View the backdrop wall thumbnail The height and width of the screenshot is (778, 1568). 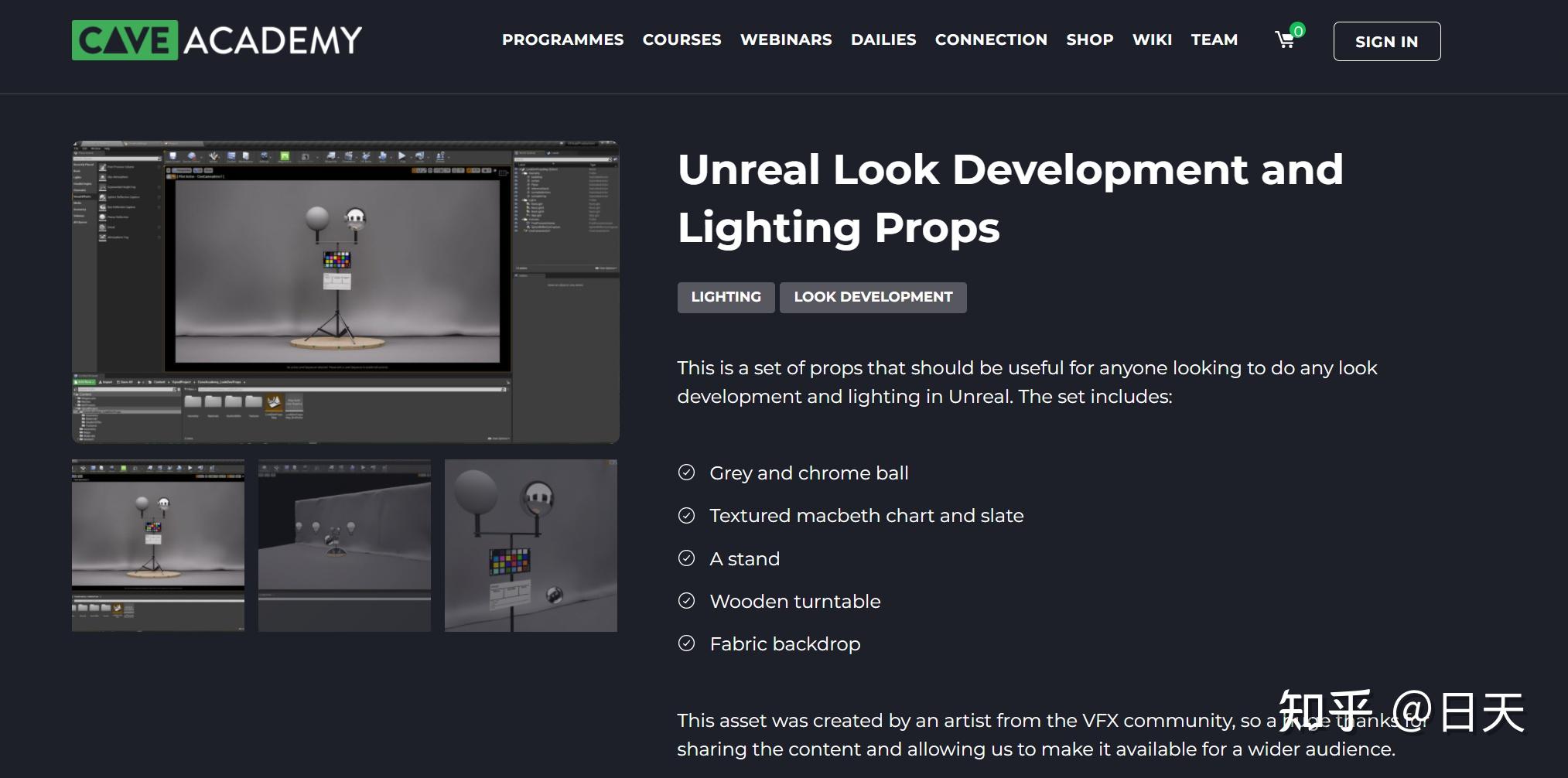[x=344, y=545]
